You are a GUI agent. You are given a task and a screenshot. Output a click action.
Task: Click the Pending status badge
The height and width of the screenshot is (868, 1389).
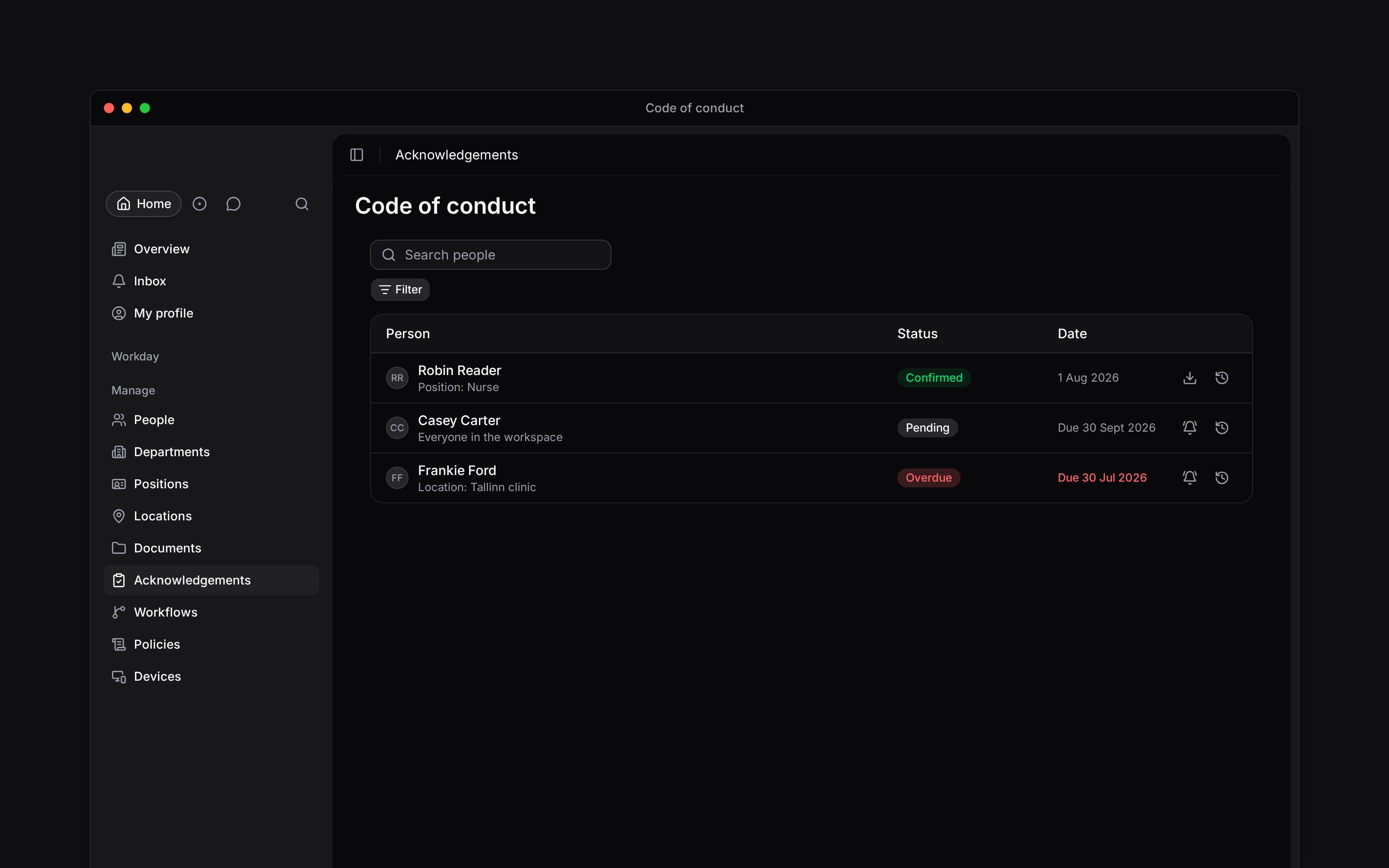click(928, 428)
